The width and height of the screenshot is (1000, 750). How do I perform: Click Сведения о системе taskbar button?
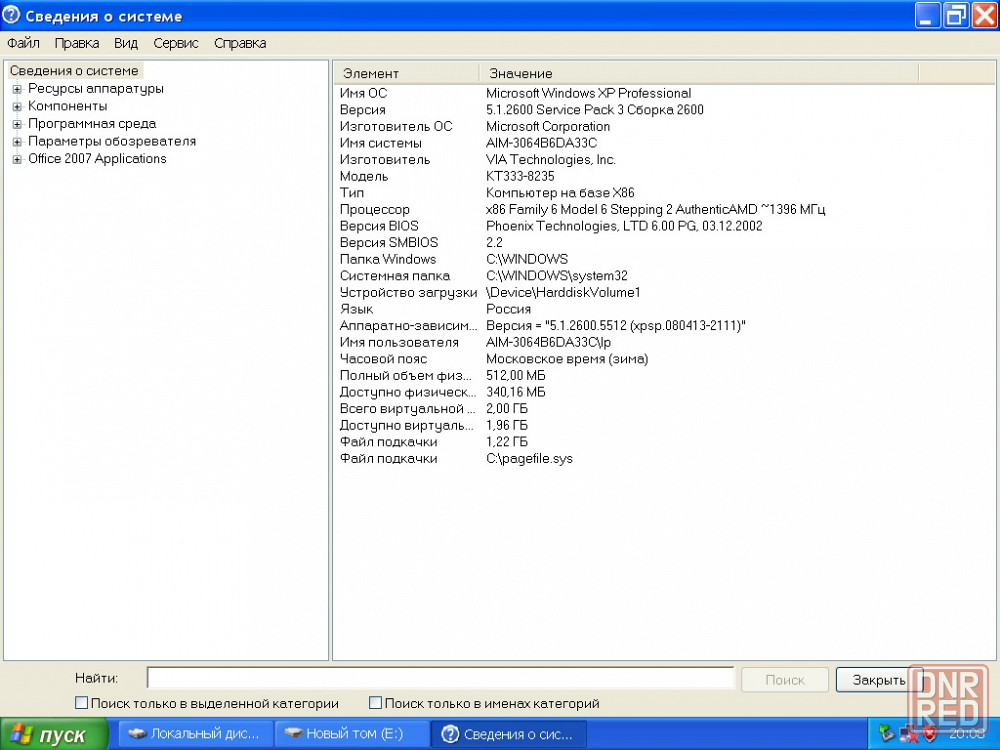click(508, 734)
